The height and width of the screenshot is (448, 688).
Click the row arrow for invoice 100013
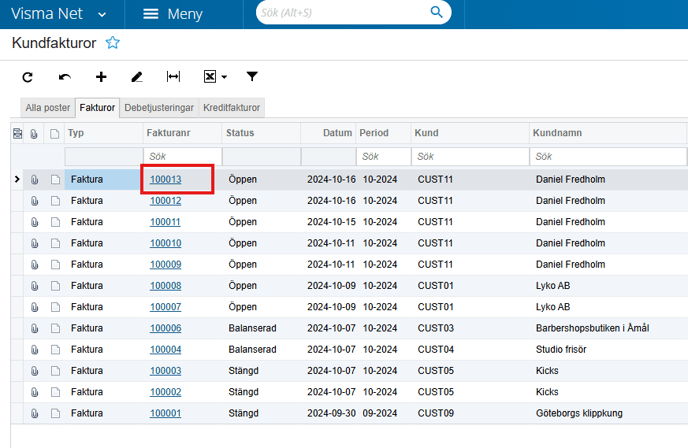(17, 179)
